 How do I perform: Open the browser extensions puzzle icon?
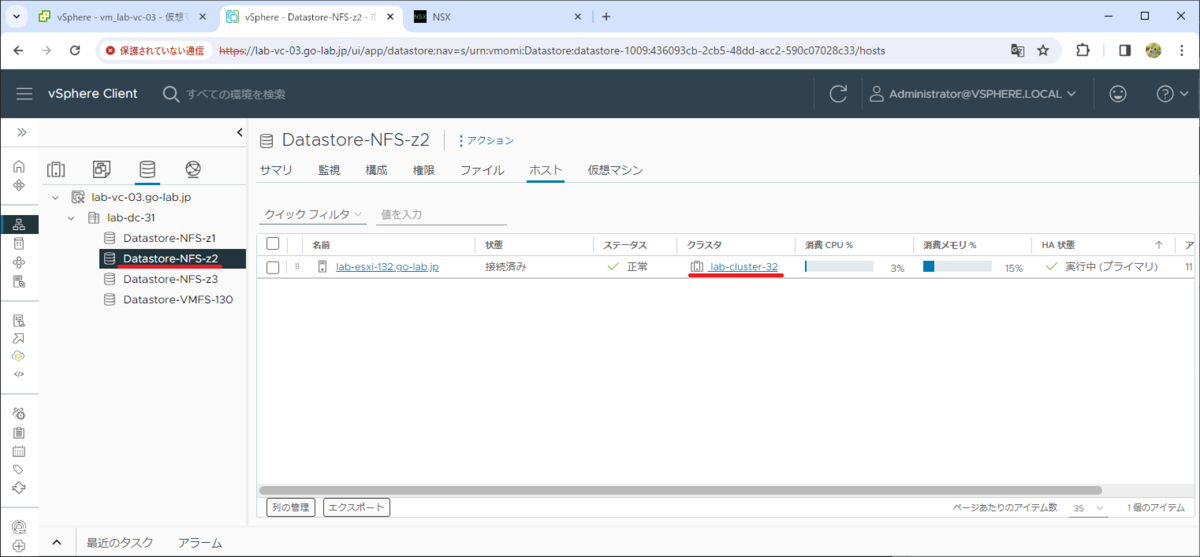[x=1083, y=50]
